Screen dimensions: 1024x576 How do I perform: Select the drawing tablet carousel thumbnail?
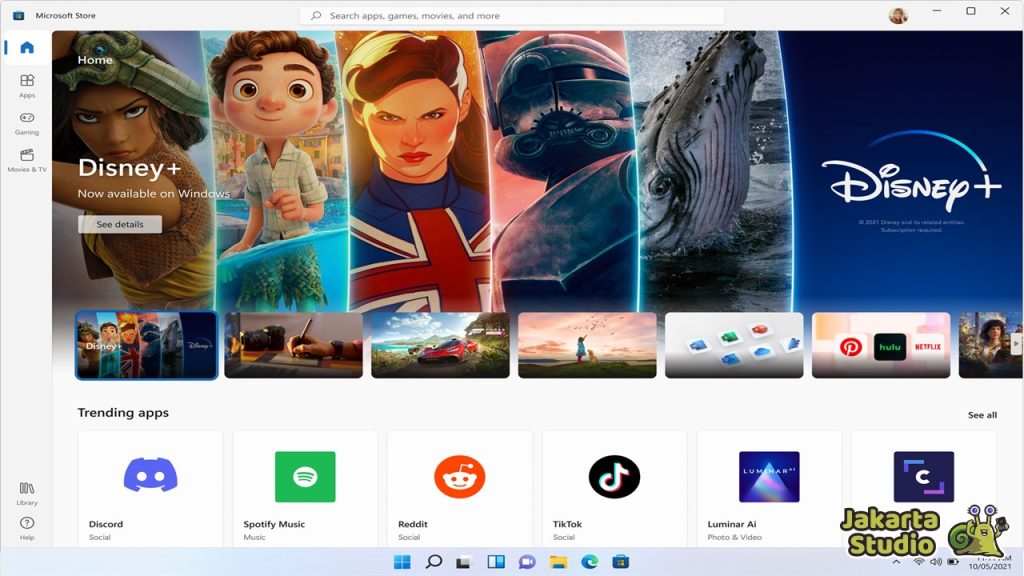pos(293,345)
